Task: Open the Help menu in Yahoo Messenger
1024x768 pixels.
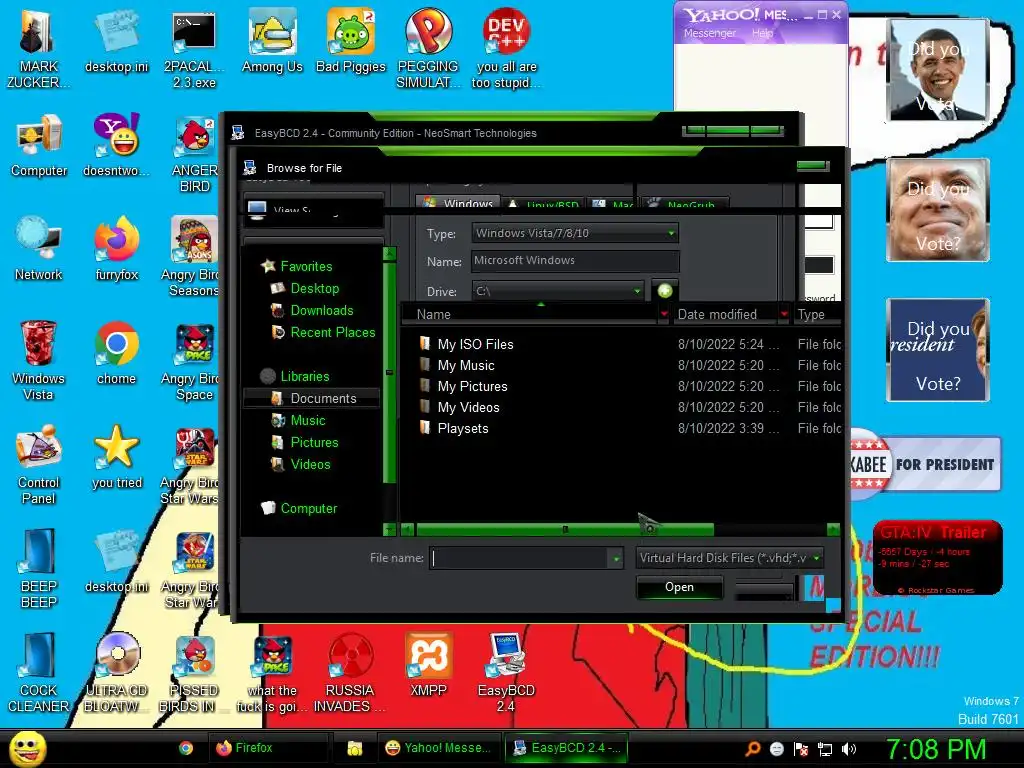Action: [762, 33]
